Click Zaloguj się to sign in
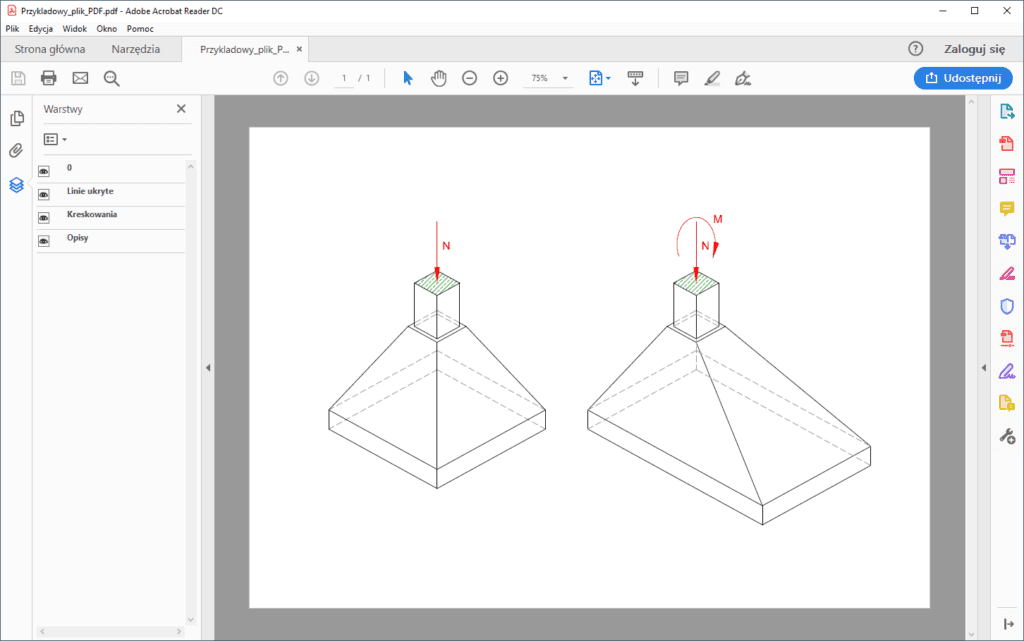This screenshot has height=641, width=1024. coord(974,49)
